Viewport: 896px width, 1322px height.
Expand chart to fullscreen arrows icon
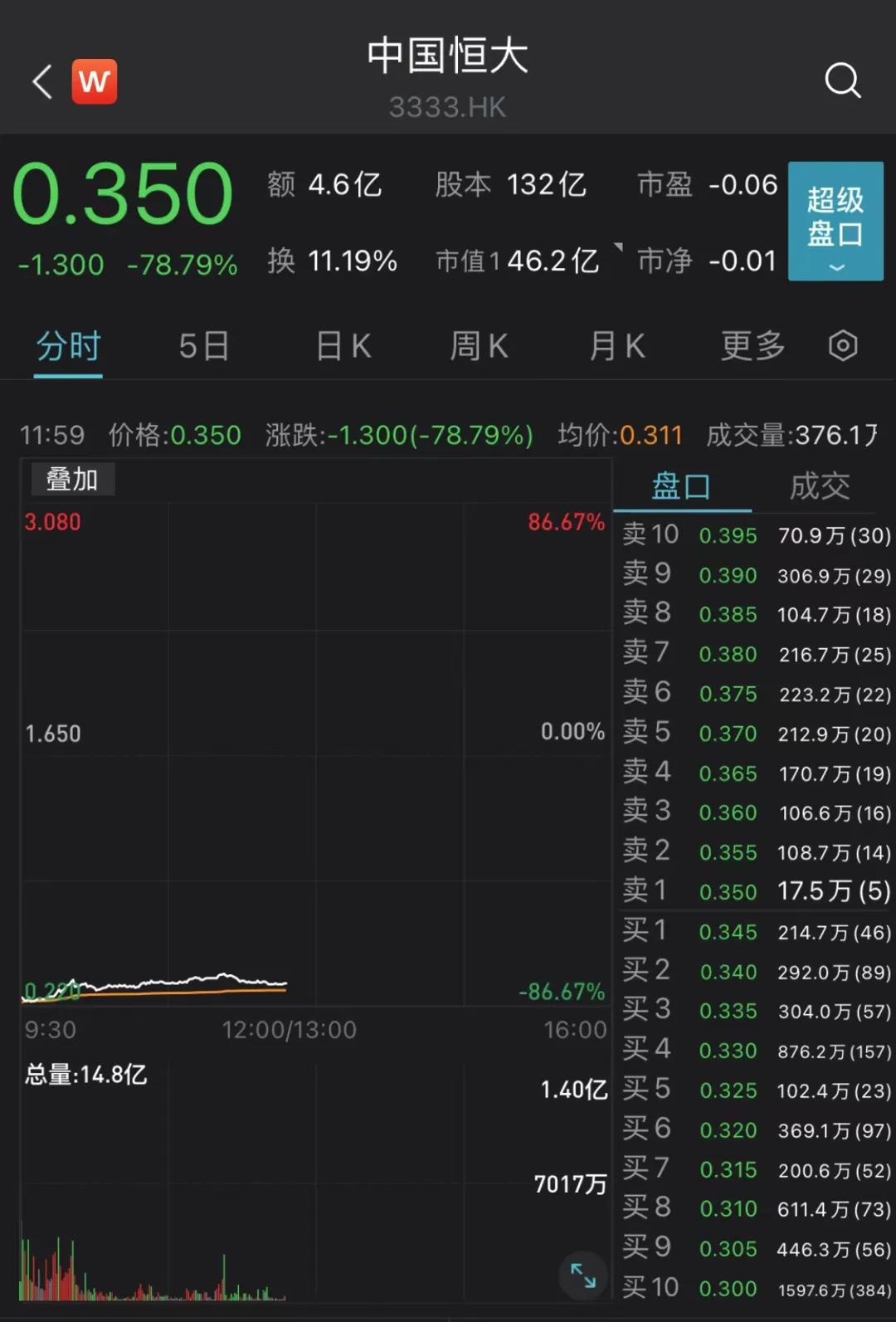click(x=583, y=1275)
